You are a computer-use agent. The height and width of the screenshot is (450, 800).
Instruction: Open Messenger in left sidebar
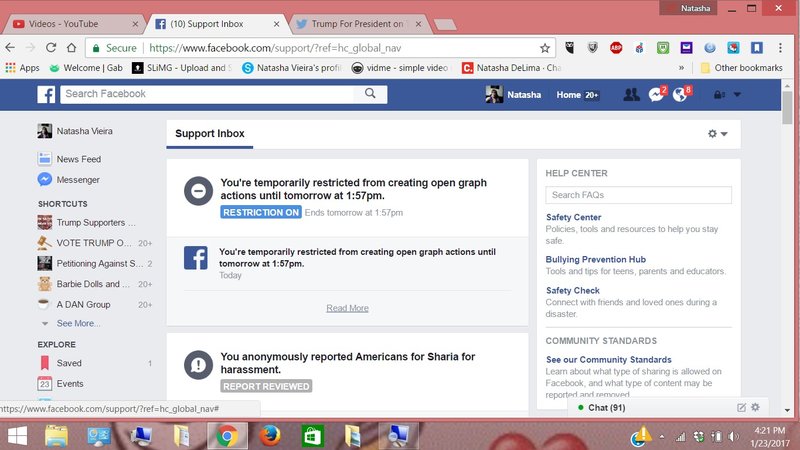click(x=78, y=180)
